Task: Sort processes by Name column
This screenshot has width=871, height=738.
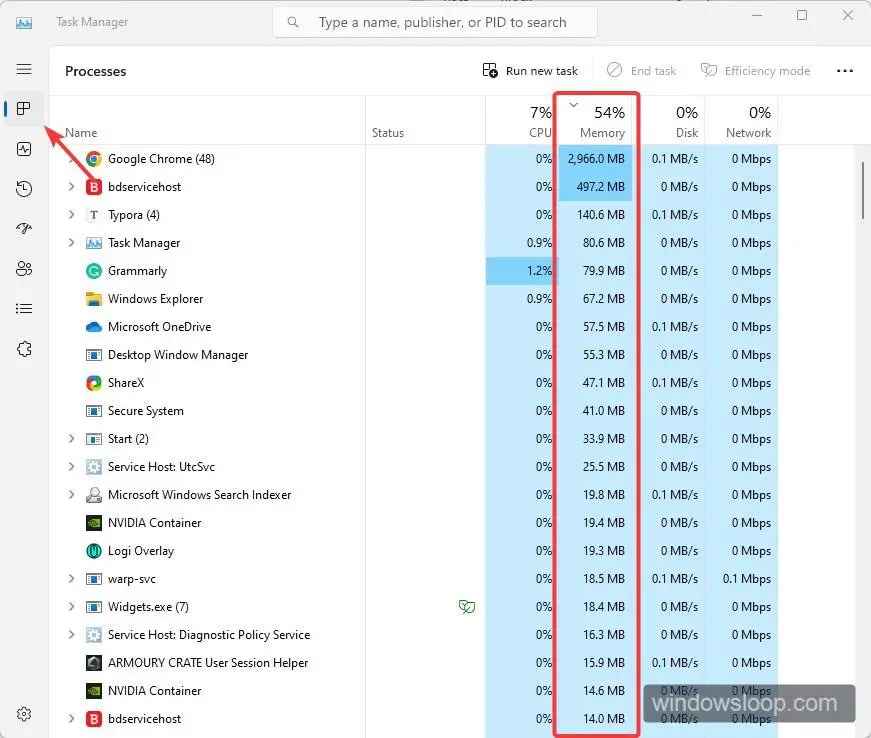Action: tap(207, 121)
